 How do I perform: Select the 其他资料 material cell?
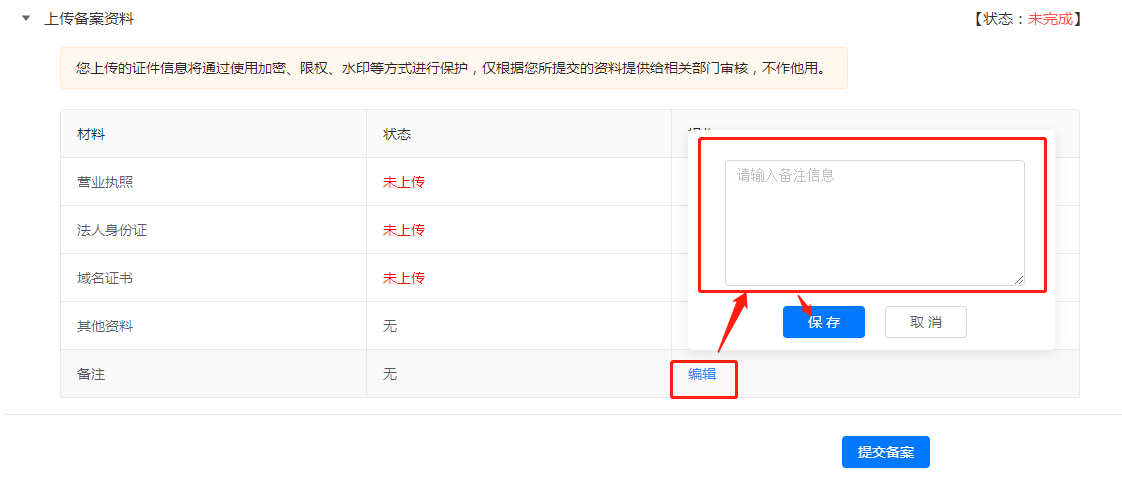[x=213, y=326]
